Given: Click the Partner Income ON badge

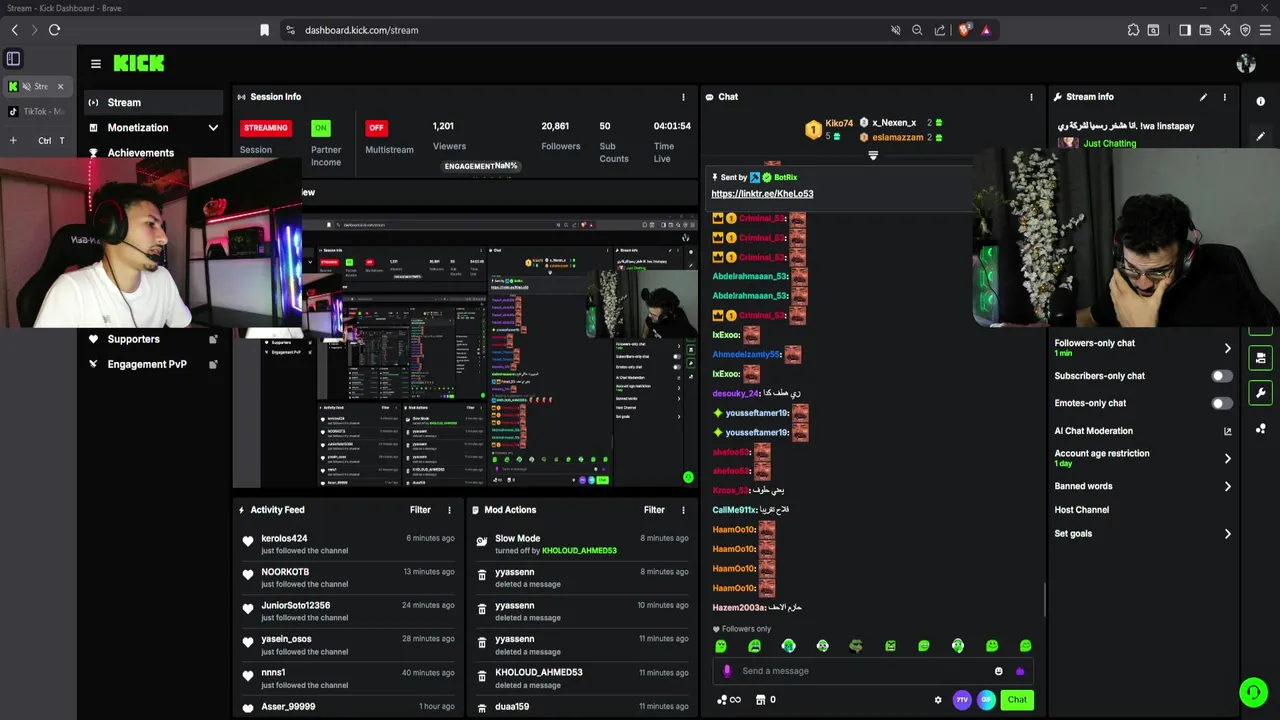Looking at the screenshot, I should (x=320, y=128).
